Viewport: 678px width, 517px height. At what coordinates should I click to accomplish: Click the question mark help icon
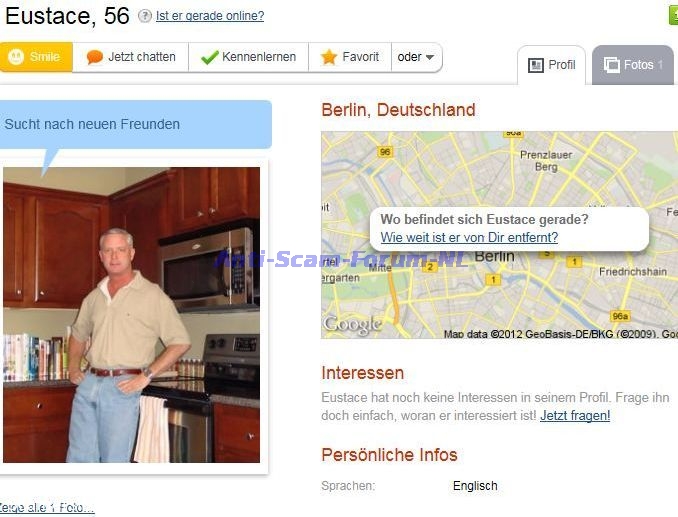point(145,16)
